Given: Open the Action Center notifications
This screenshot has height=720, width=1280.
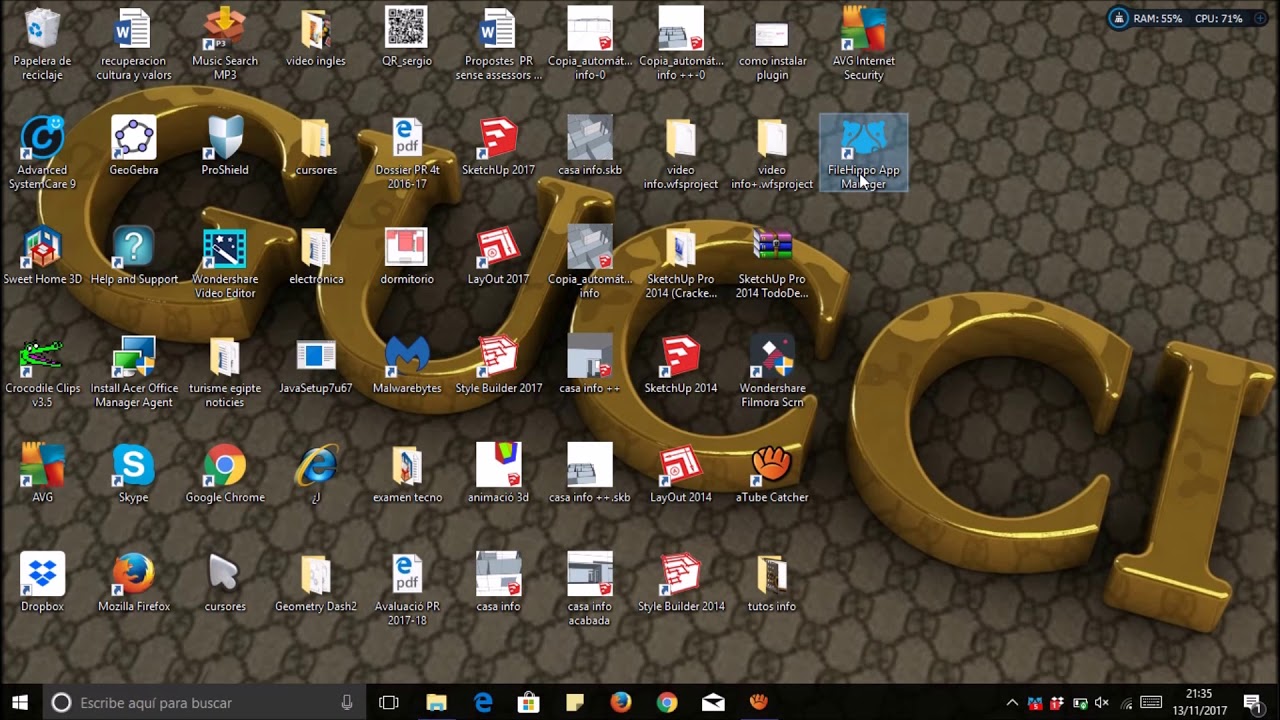Looking at the screenshot, I should click(1252, 703).
